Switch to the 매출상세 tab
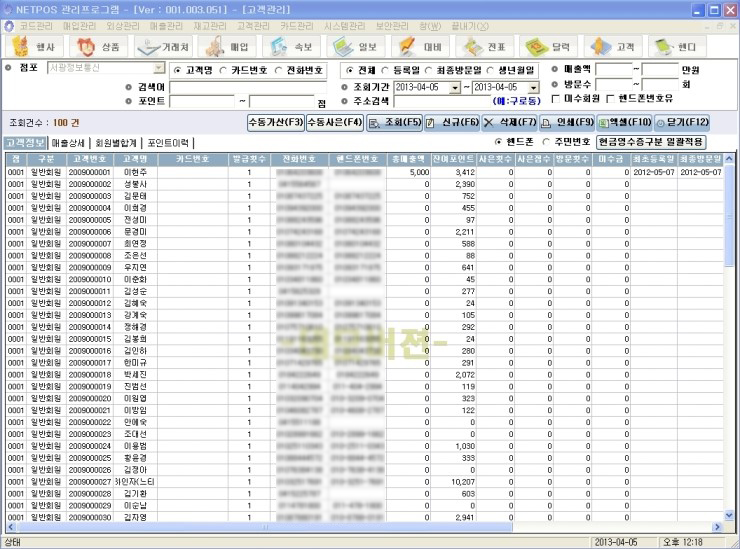The height and width of the screenshot is (549, 740). (68, 143)
